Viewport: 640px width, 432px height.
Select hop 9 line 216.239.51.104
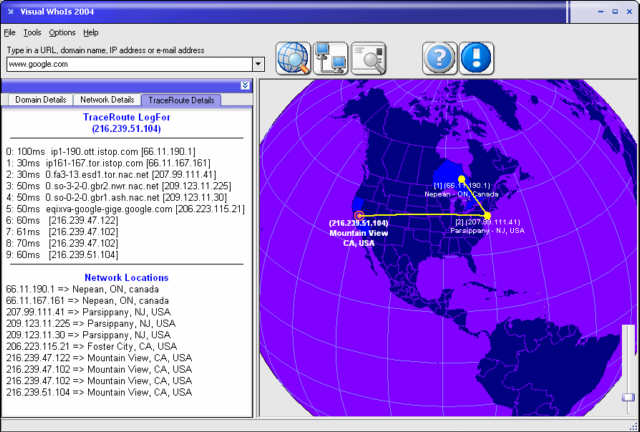62,254
